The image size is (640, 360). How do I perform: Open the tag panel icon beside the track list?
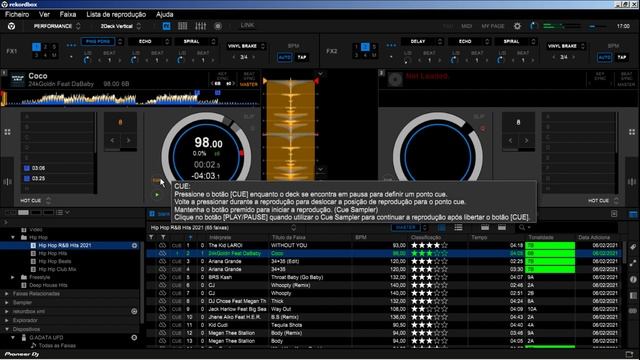tap(633, 247)
